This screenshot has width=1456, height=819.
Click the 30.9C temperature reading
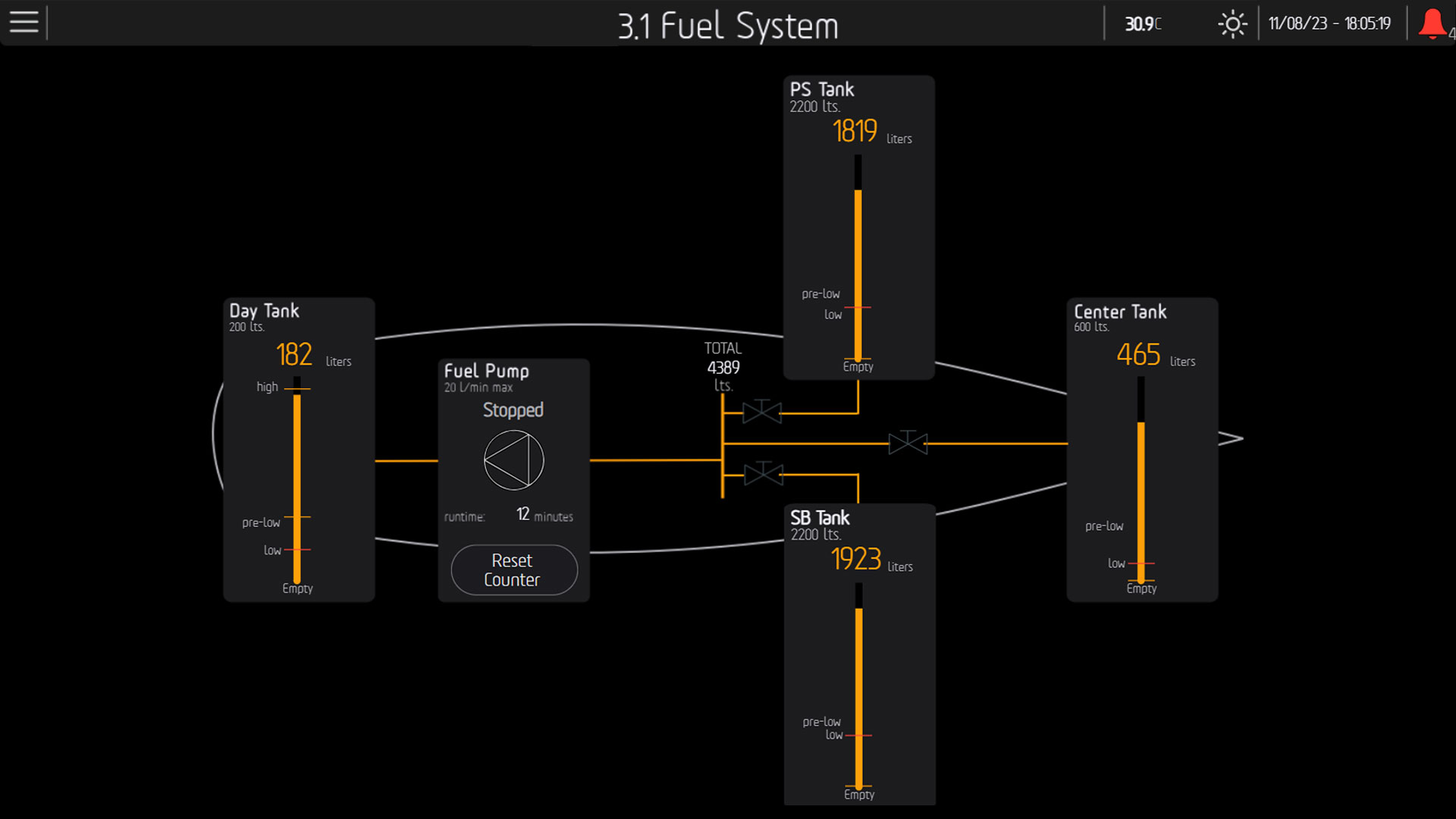1142,24
